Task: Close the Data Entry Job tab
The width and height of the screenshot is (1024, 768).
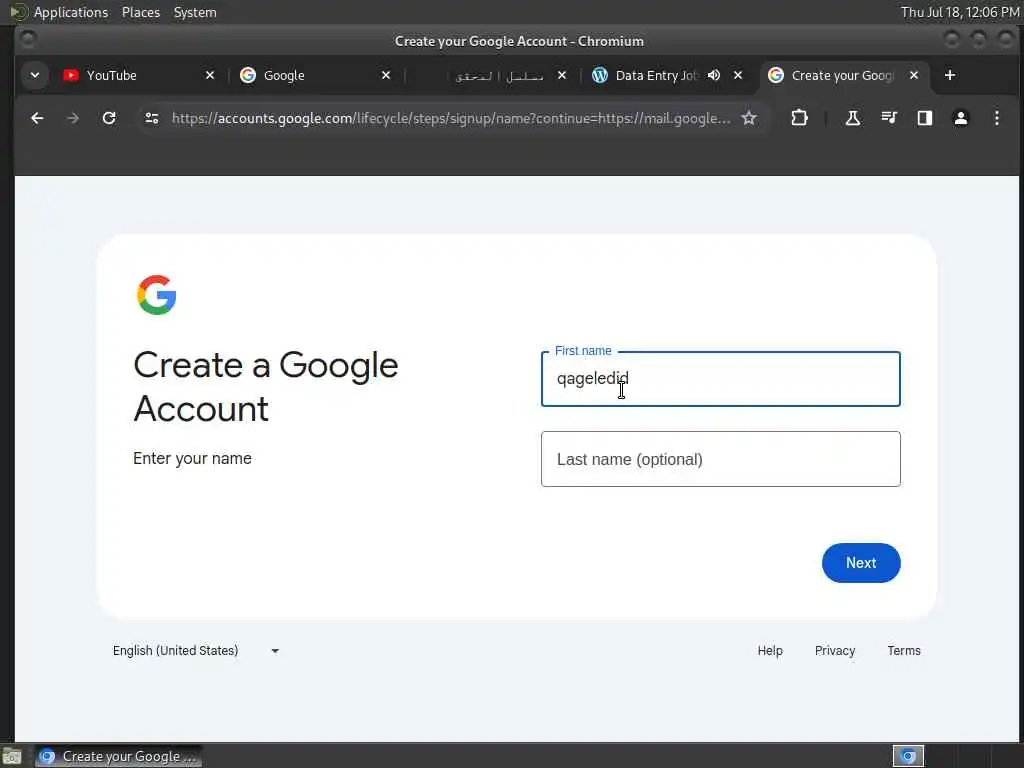Action: [x=738, y=75]
